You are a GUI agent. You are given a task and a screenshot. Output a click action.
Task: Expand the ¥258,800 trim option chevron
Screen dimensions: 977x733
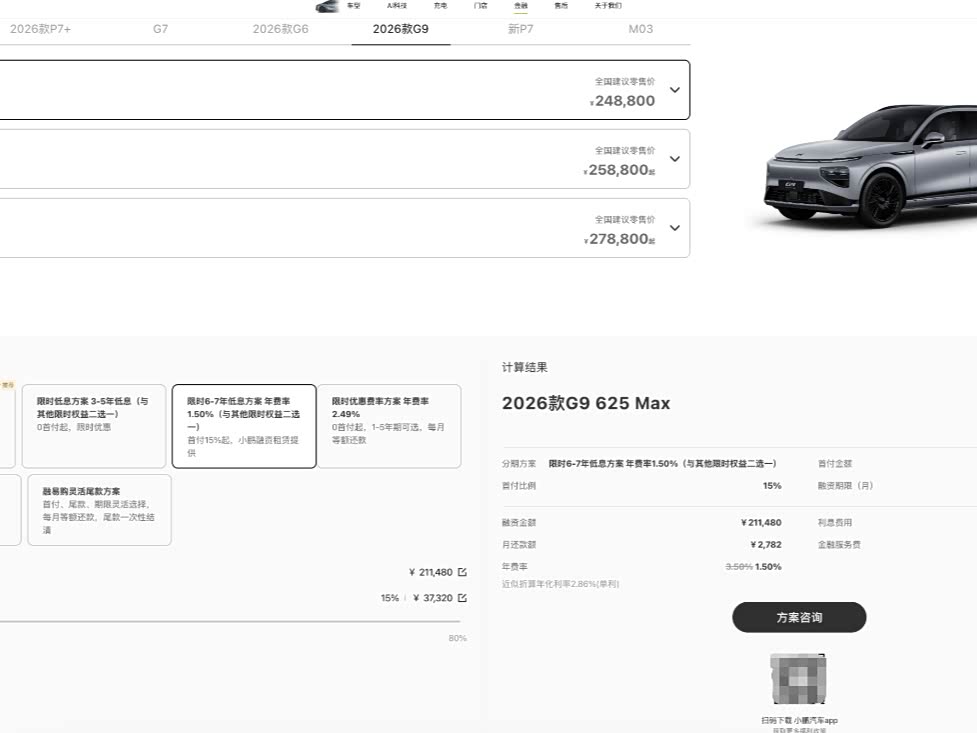pyautogui.click(x=674, y=159)
